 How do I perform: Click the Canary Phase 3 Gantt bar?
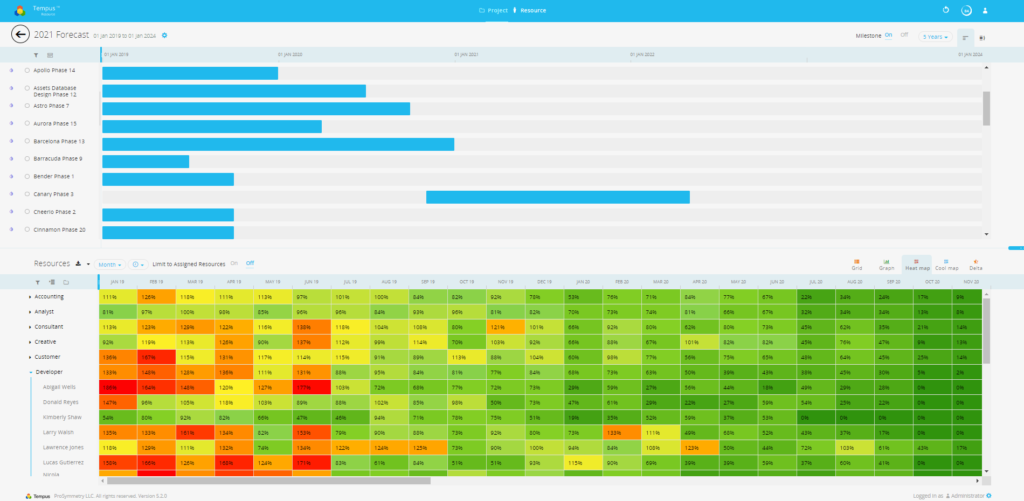pyautogui.click(x=558, y=197)
